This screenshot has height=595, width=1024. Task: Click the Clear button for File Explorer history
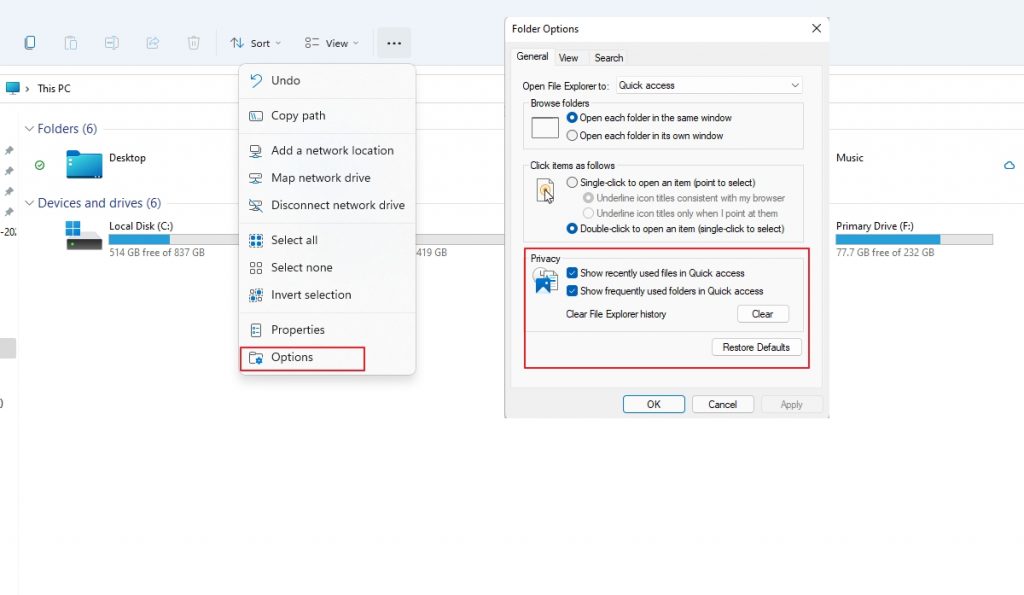click(x=763, y=313)
